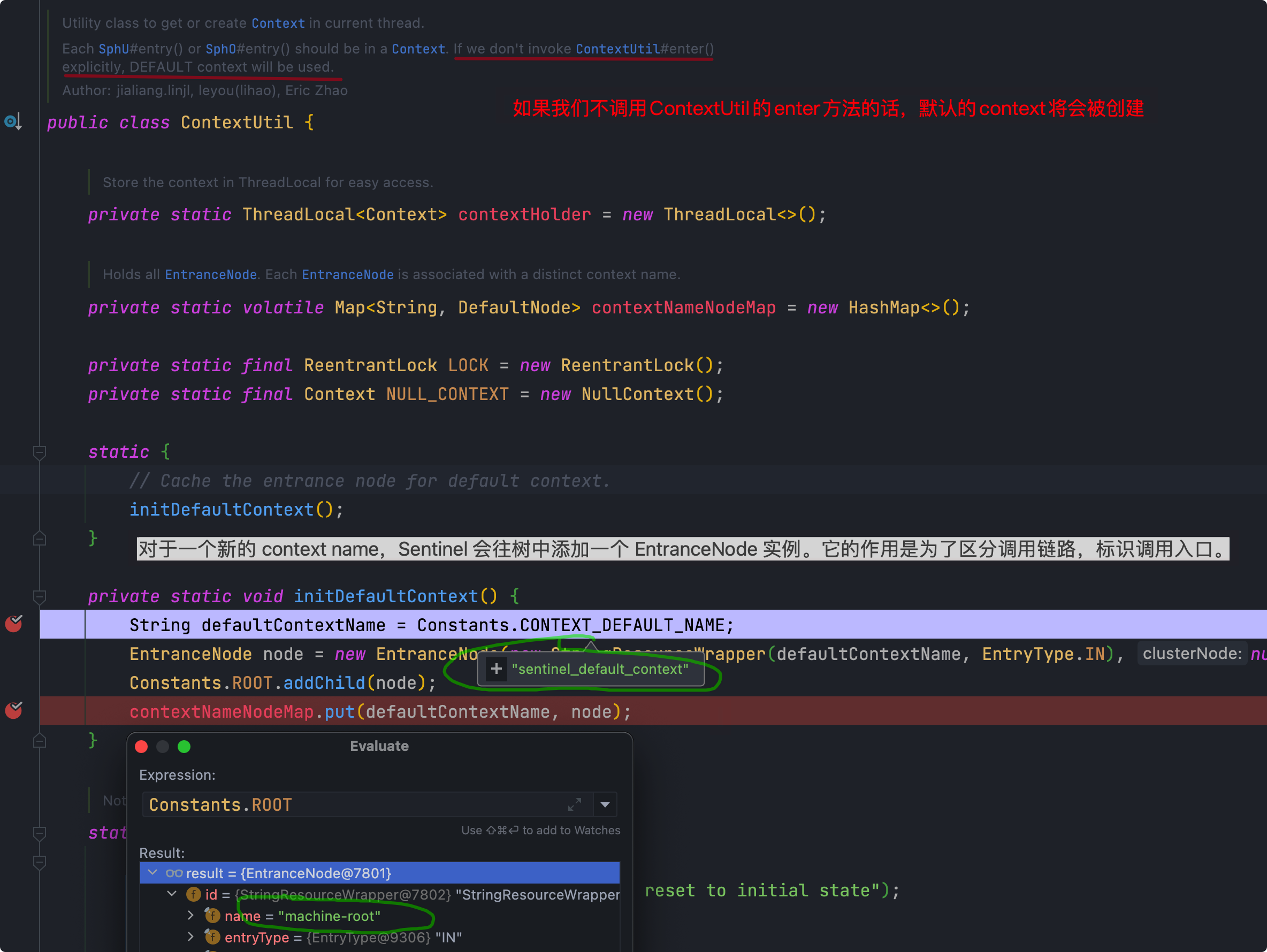Click the glasses watch icon on result
This screenshot has height=952, width=1267.
[x=174, y=873]
